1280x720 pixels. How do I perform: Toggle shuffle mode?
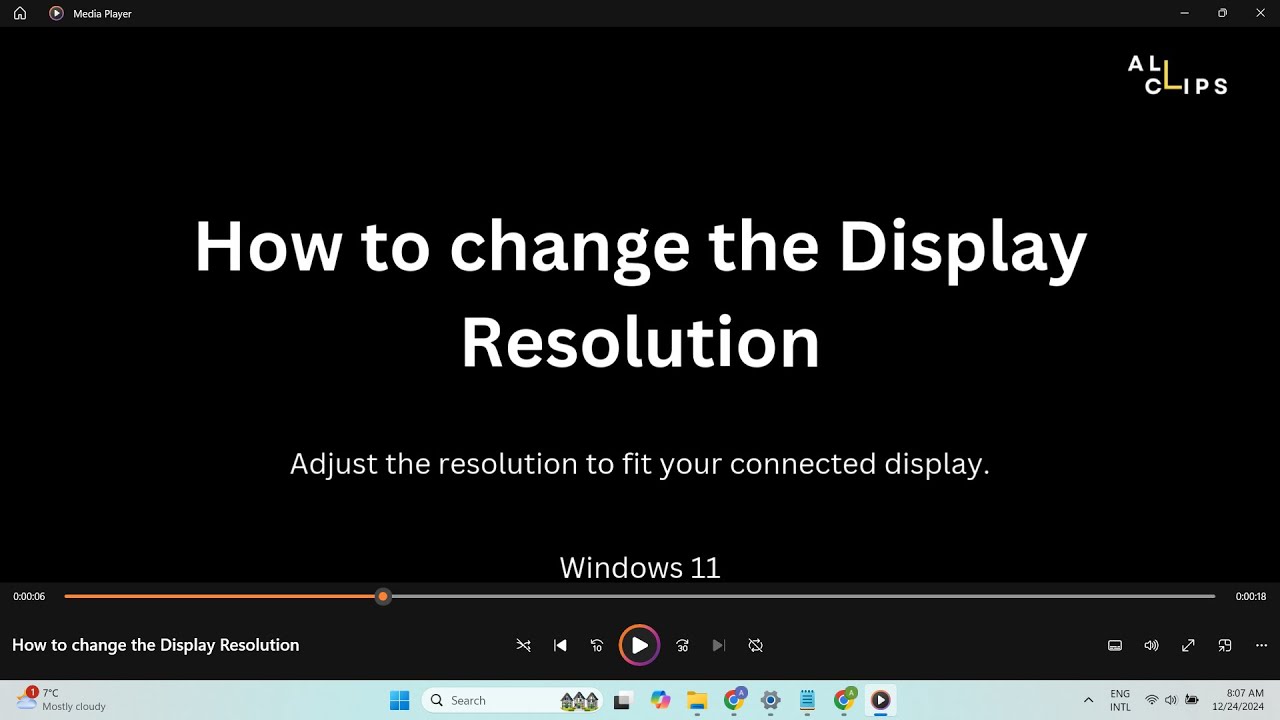[523, 645]
